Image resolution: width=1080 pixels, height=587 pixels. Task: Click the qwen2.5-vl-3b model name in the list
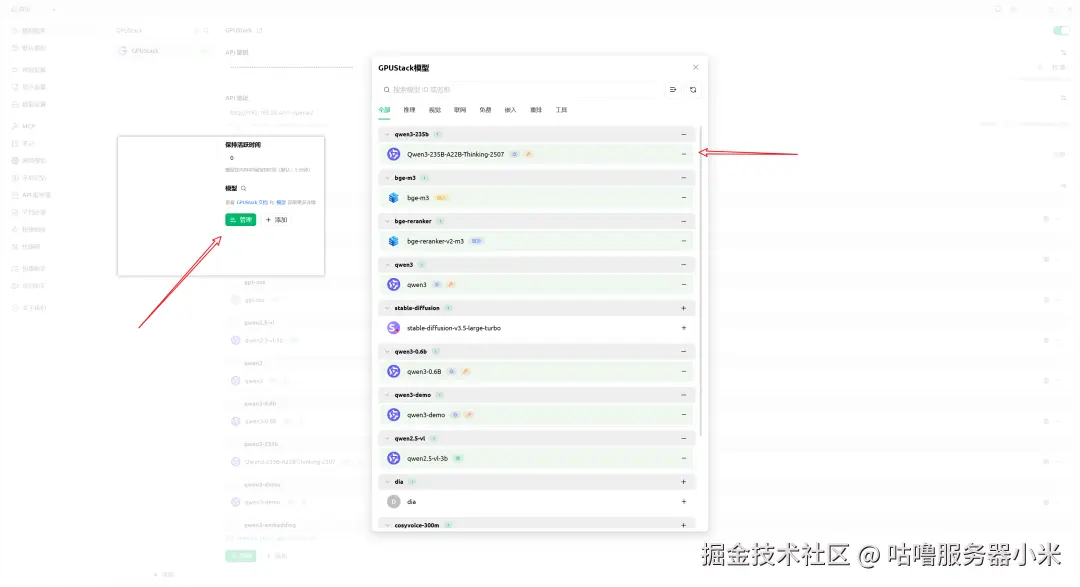[427, 458]
